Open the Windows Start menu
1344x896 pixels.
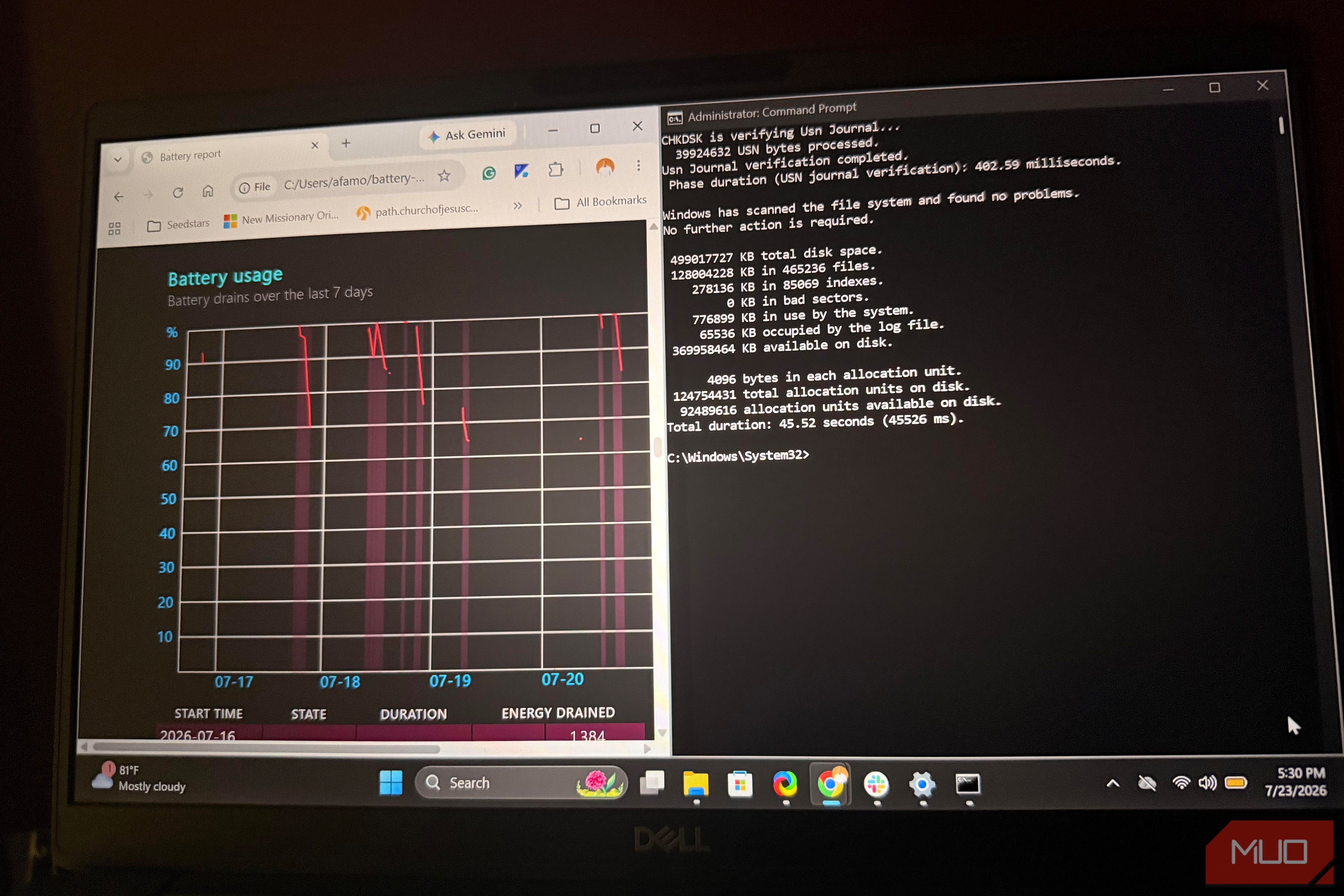pyautogui.click(x=391, y=782)
